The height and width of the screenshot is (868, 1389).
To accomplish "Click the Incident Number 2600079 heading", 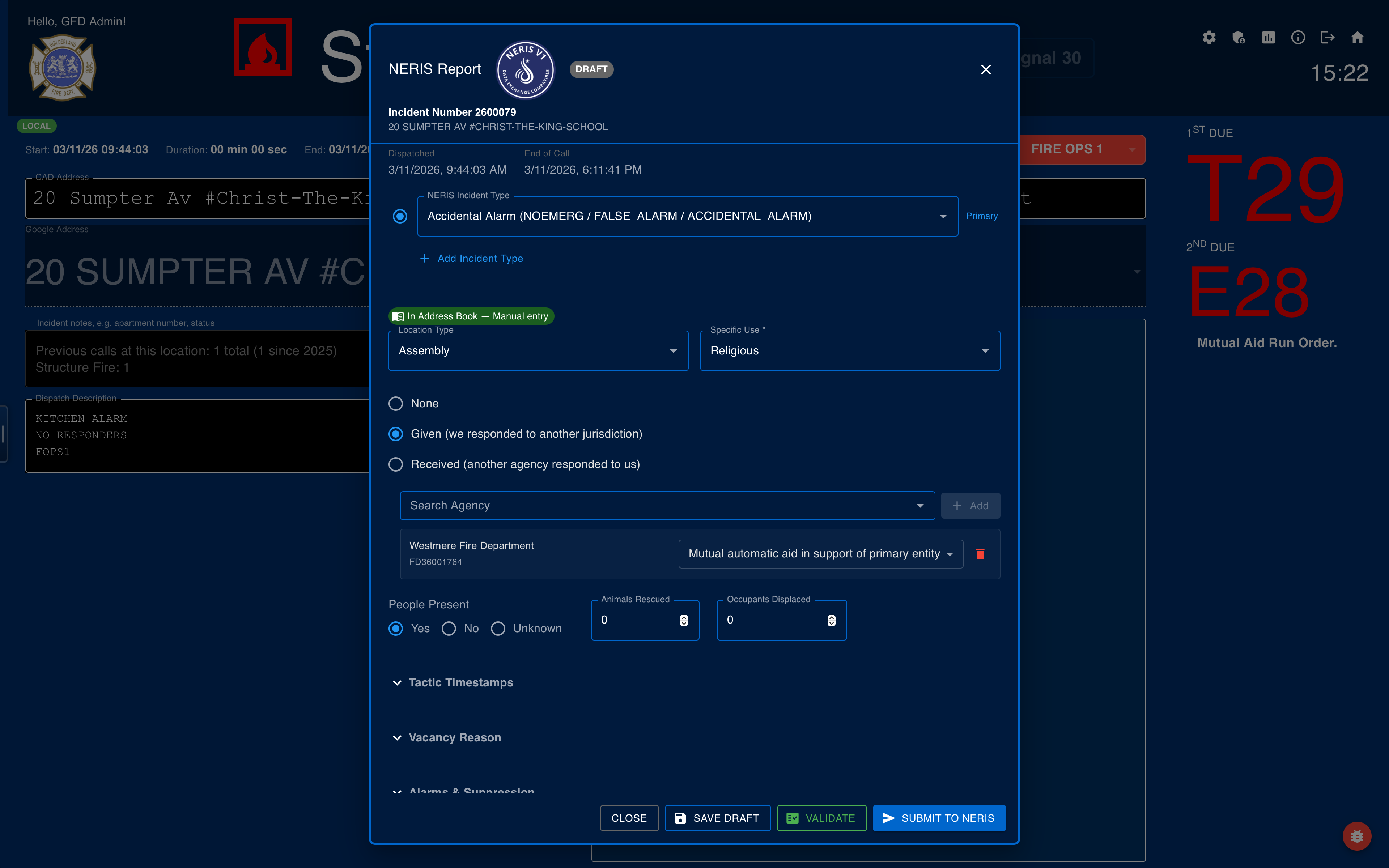I will pyautogui.click(x=452, y=112).
